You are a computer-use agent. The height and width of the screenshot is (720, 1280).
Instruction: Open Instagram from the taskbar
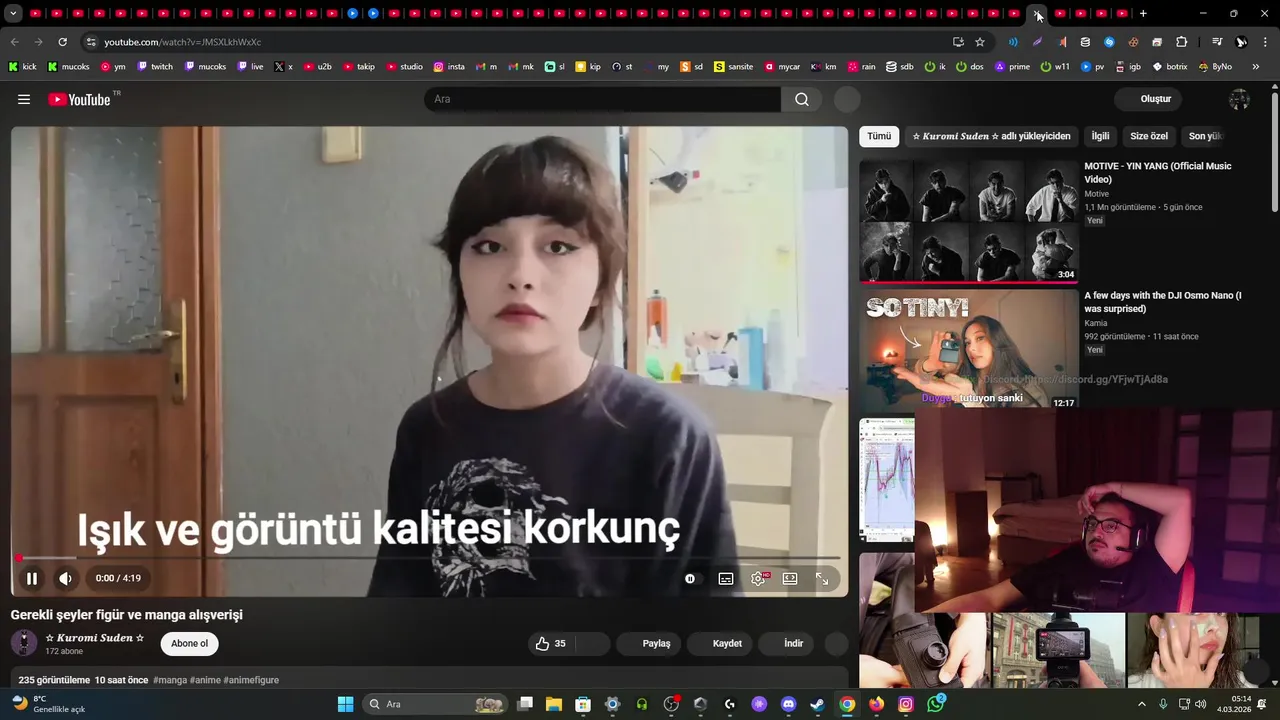[x=906, y=704]
